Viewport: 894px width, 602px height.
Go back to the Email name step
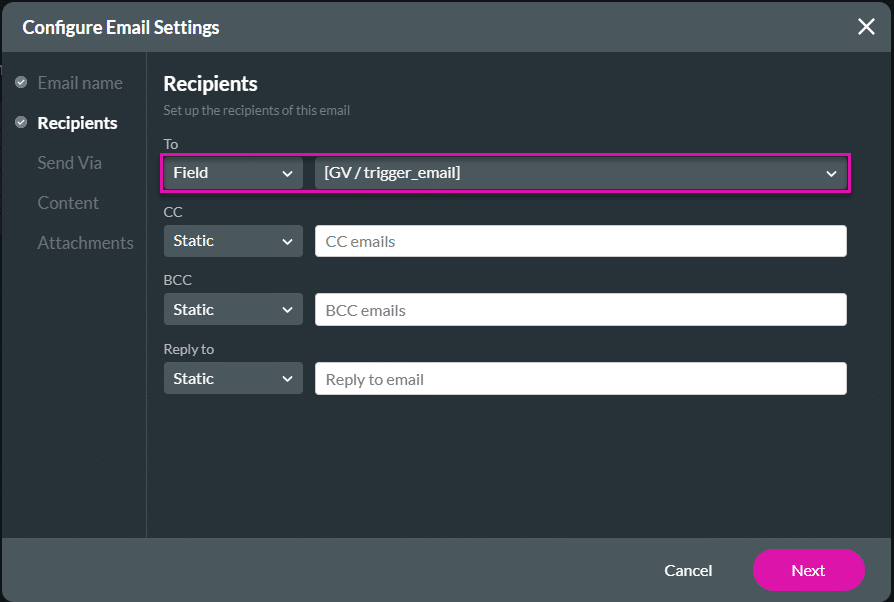click(80, 82)
